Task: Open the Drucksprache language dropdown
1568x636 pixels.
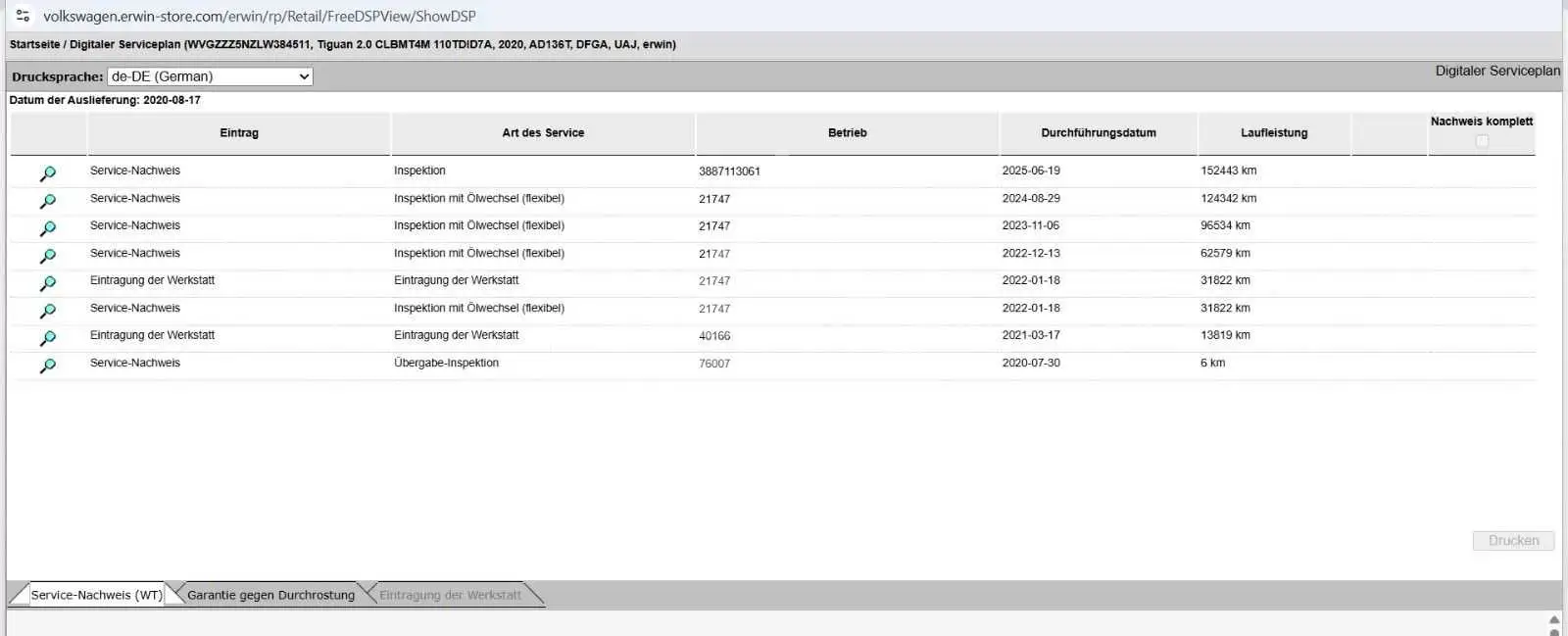Action: point(210,76)
